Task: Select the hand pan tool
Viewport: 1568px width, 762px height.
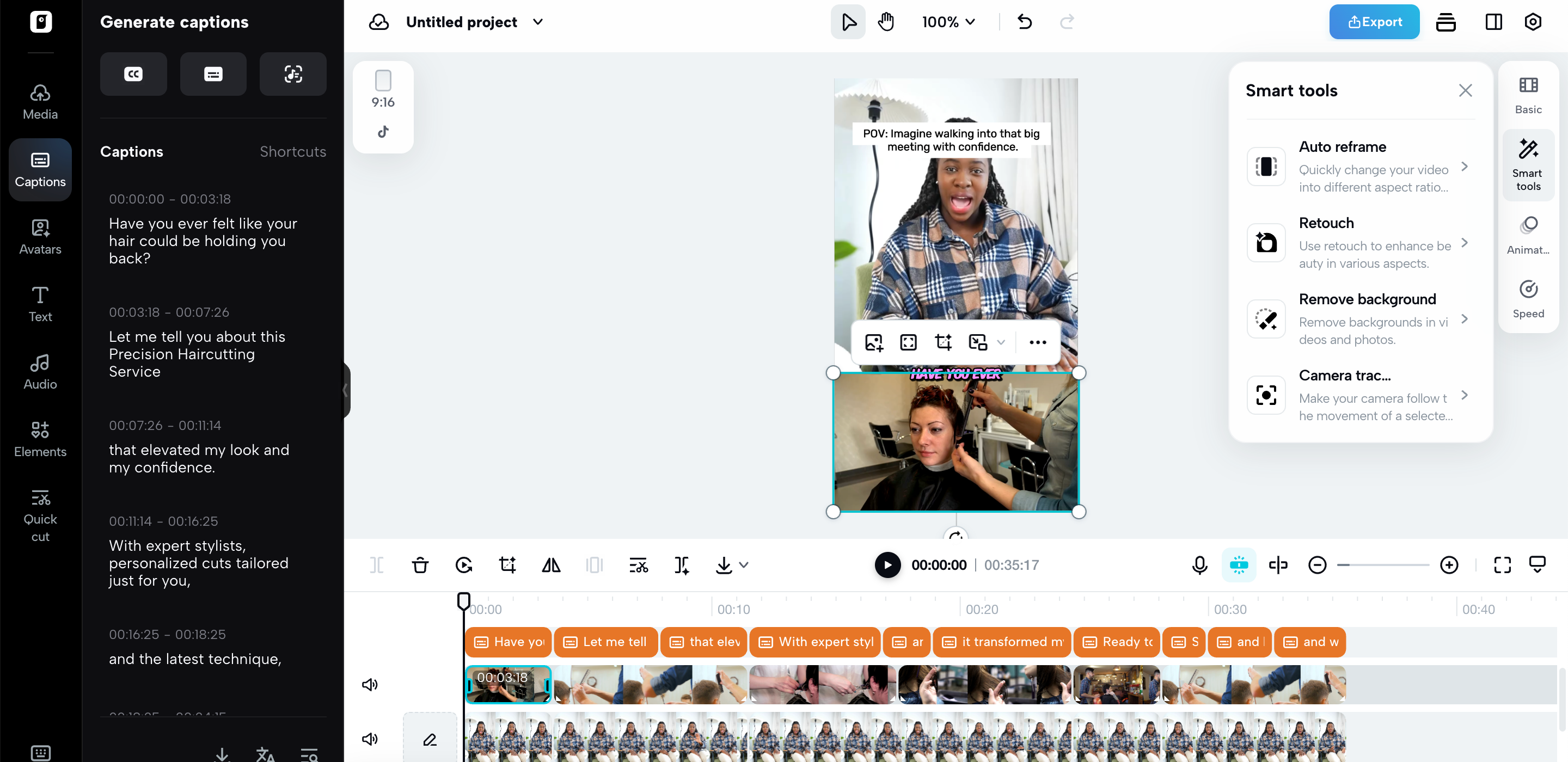Action: tap(886, 22)
